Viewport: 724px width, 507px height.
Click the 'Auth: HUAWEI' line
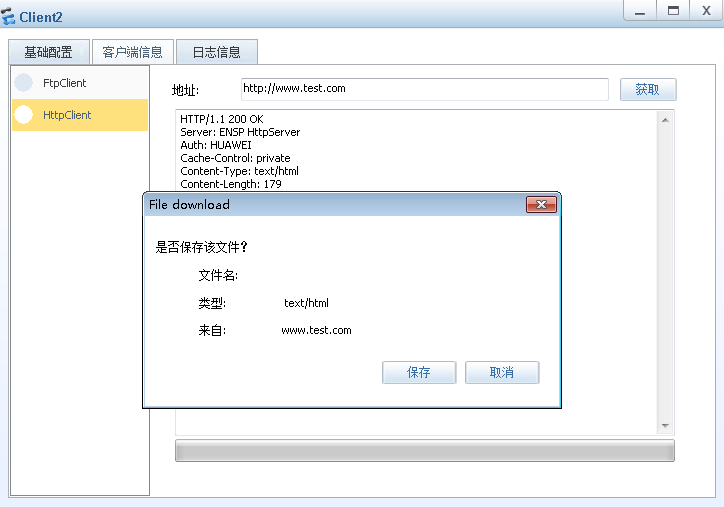[x=216, y=145]
